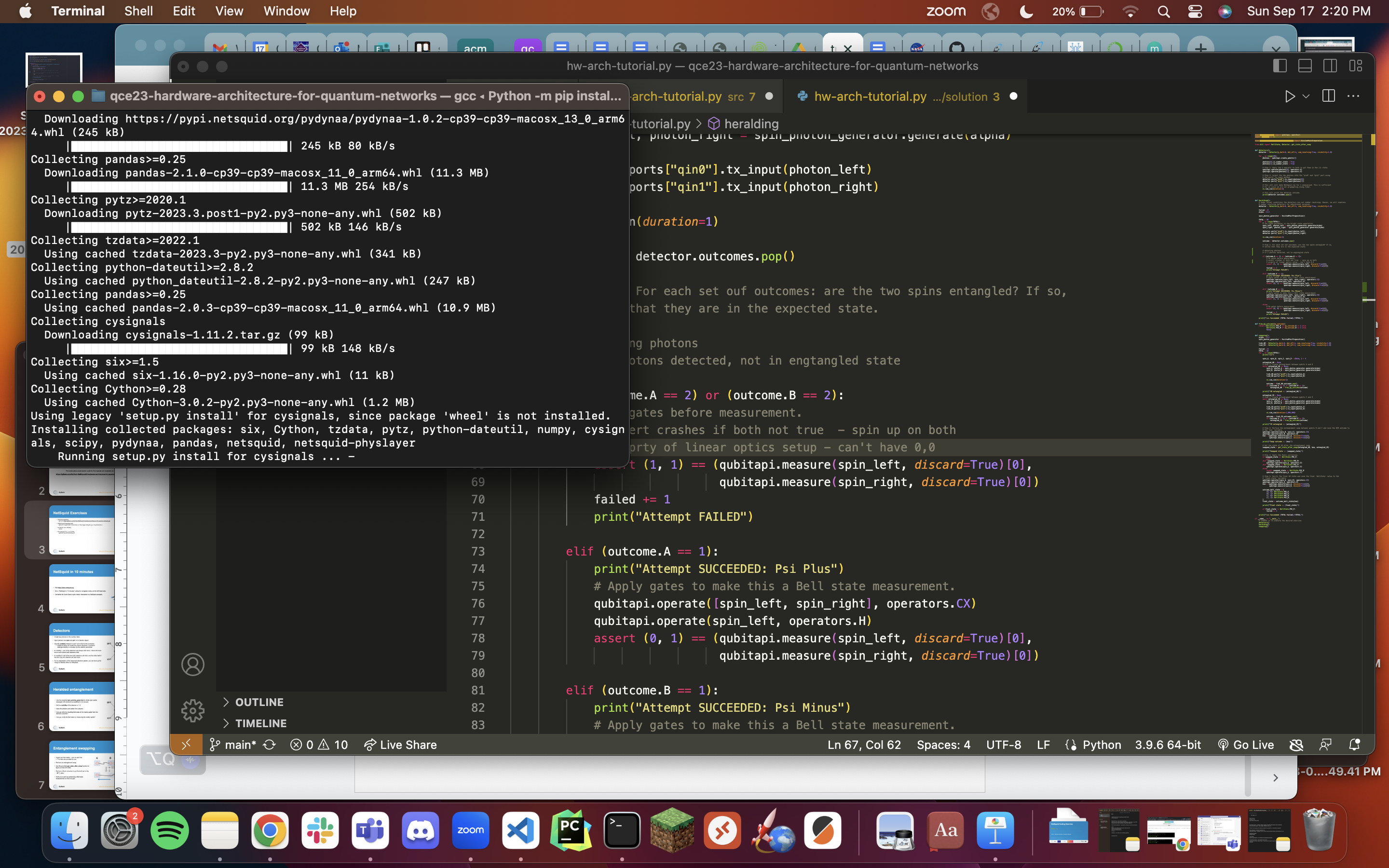Run the Python file with the play icon
Image resolution: width=1389 pixels, height=868 pixels.
point(1290,96)
